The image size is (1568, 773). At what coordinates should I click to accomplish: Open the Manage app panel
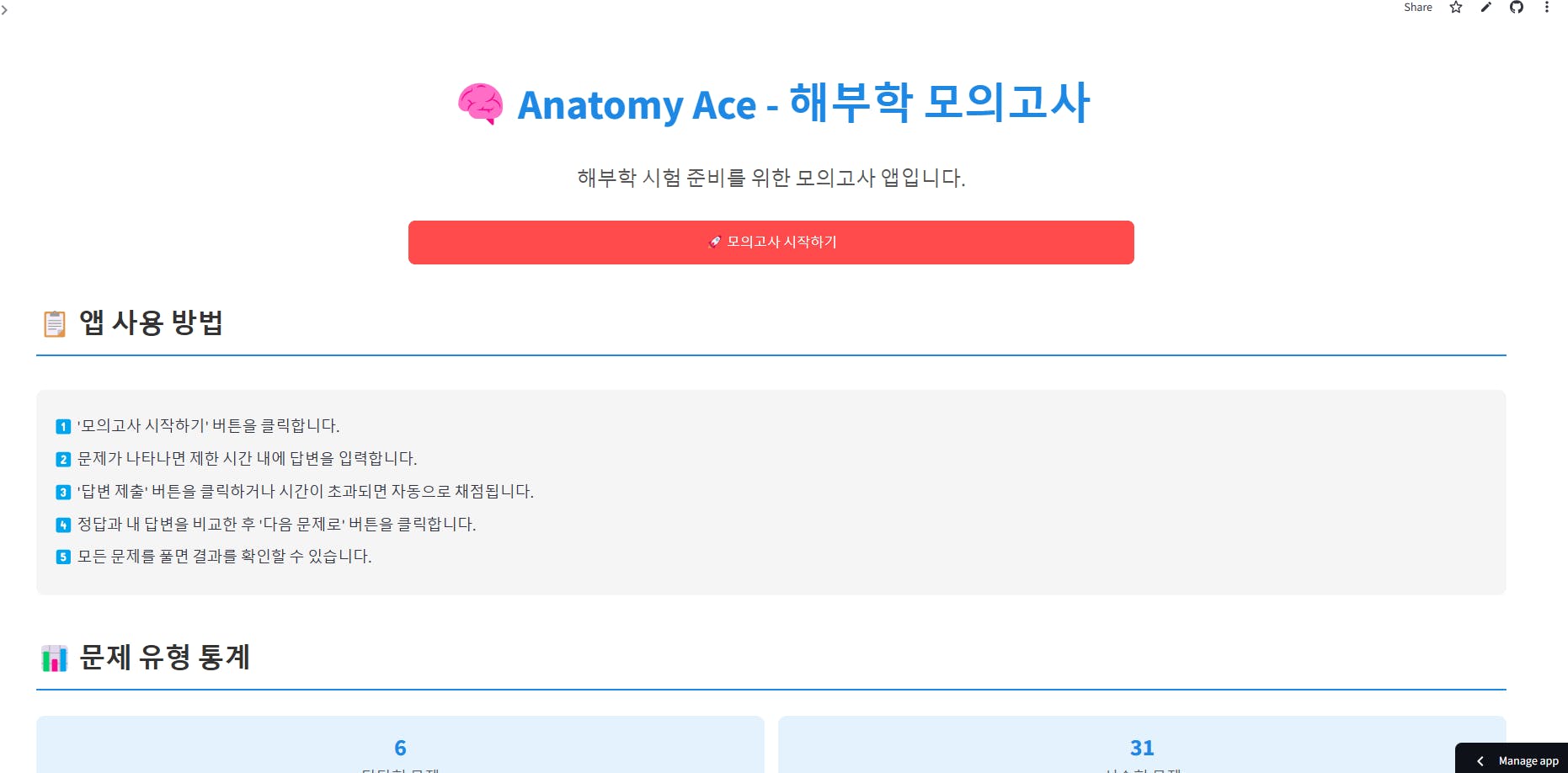pyautogui.click(x=1528, y=761)
